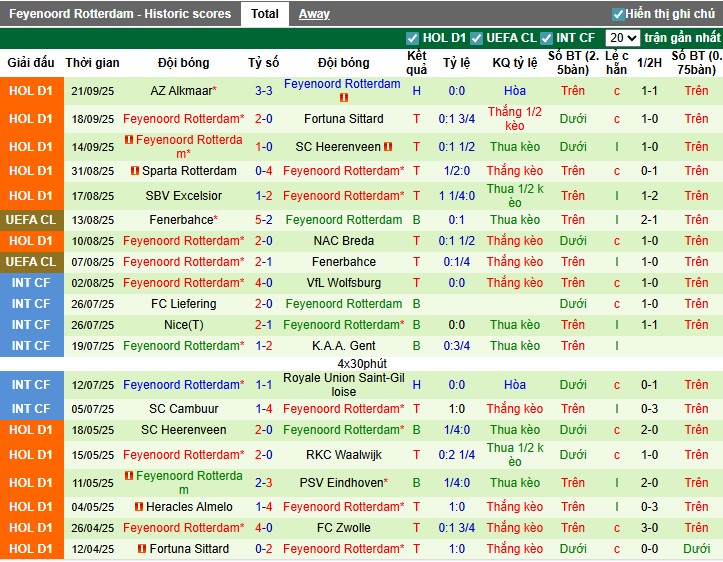Uncheck the UEFA CL league filter
The width and height of the screenshot is (723, 562).
(x=477, y=38)
